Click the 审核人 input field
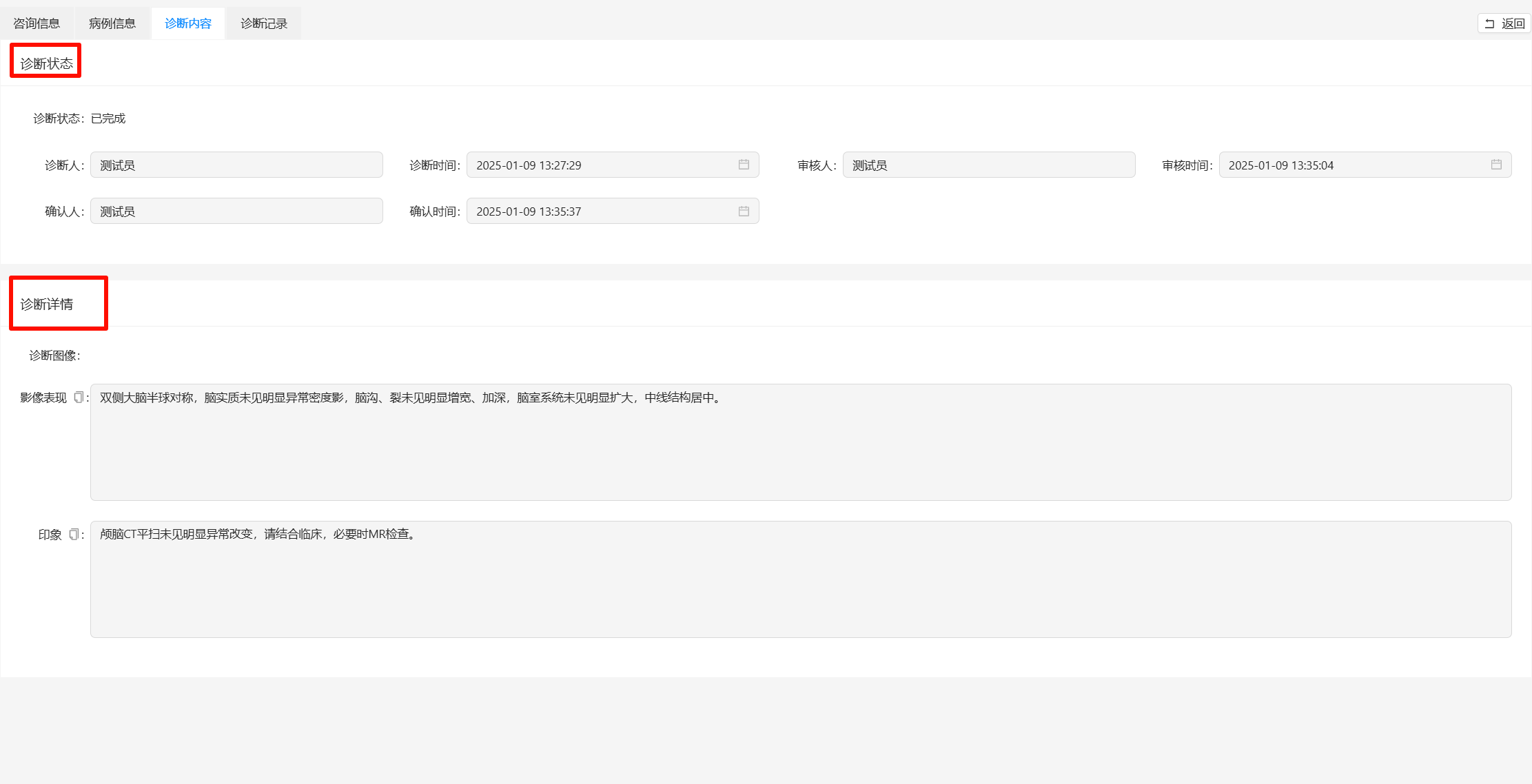The width and height of the screenshot is (1532, 784). [x=988, y=165]
